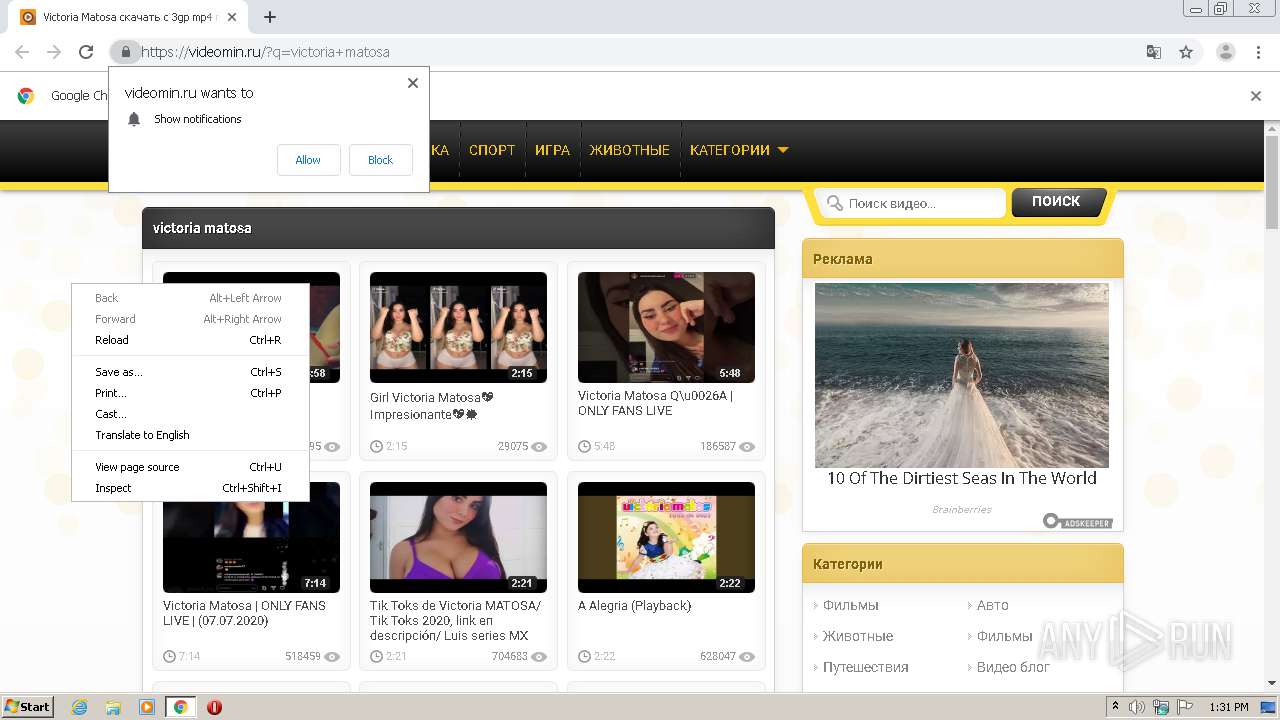
Task: Select Reload from the context menu
Action: [190, 340]
